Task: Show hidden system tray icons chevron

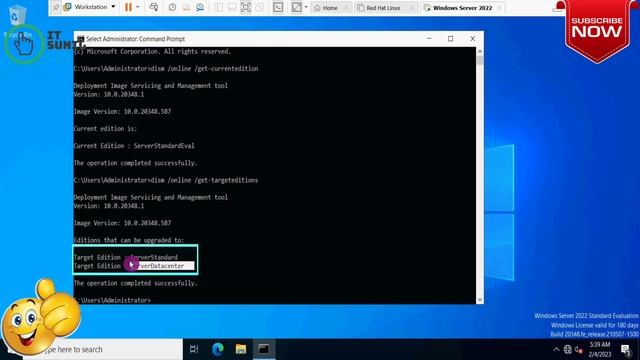Action: (x=556, y=349)
